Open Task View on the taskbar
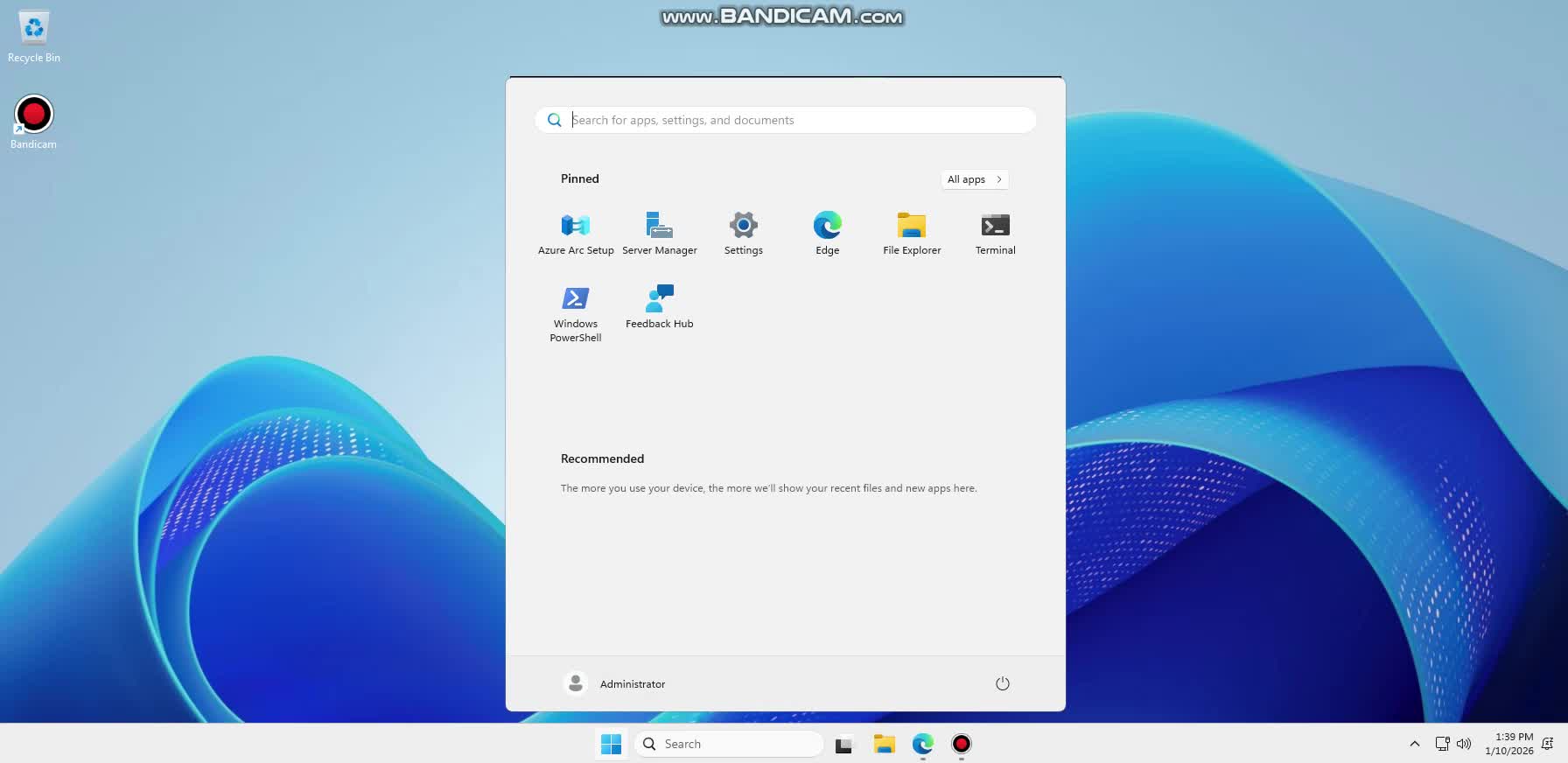Screen dimensions: 1568x763 843,745
